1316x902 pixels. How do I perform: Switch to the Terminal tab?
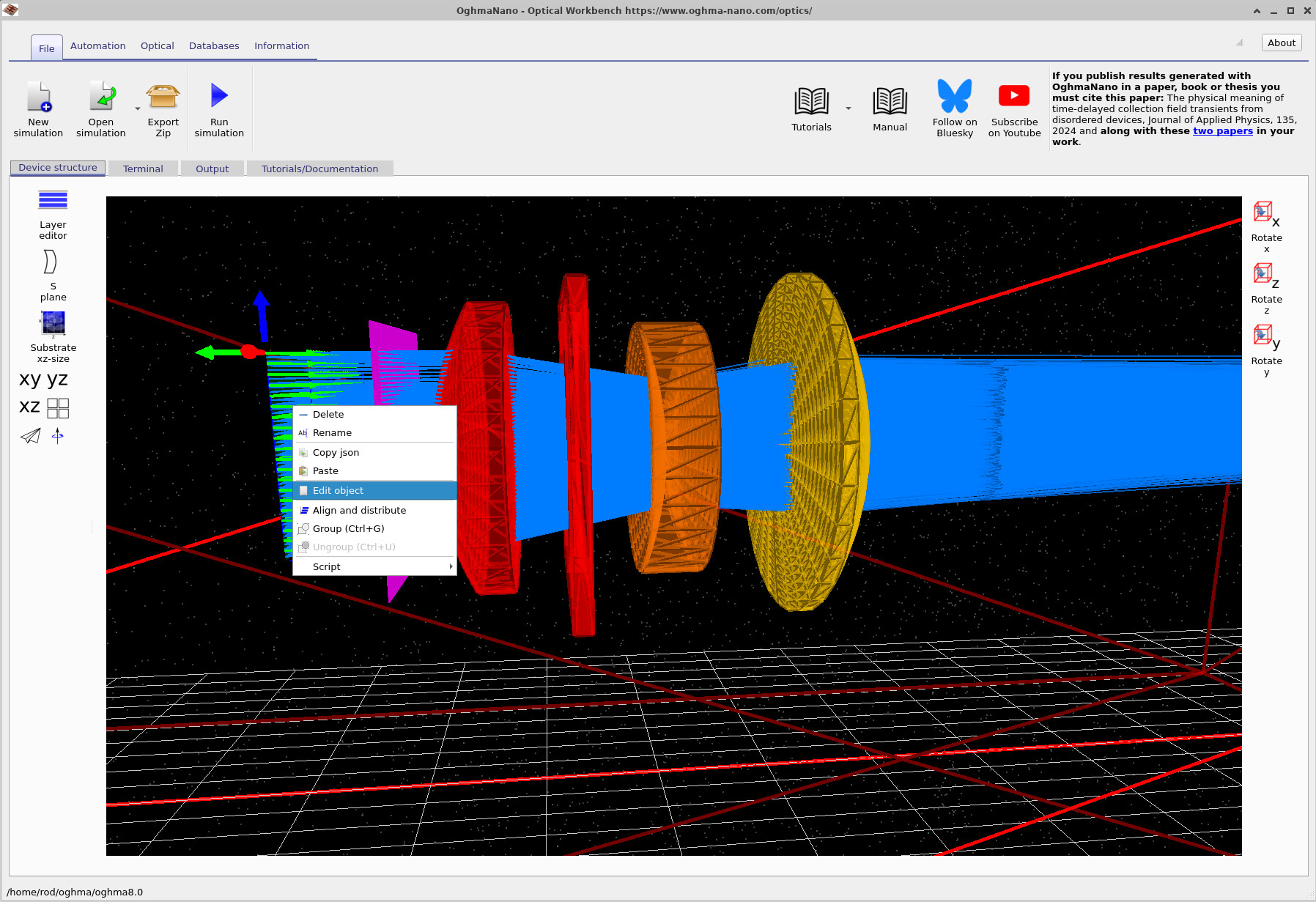tap(143, 168)
